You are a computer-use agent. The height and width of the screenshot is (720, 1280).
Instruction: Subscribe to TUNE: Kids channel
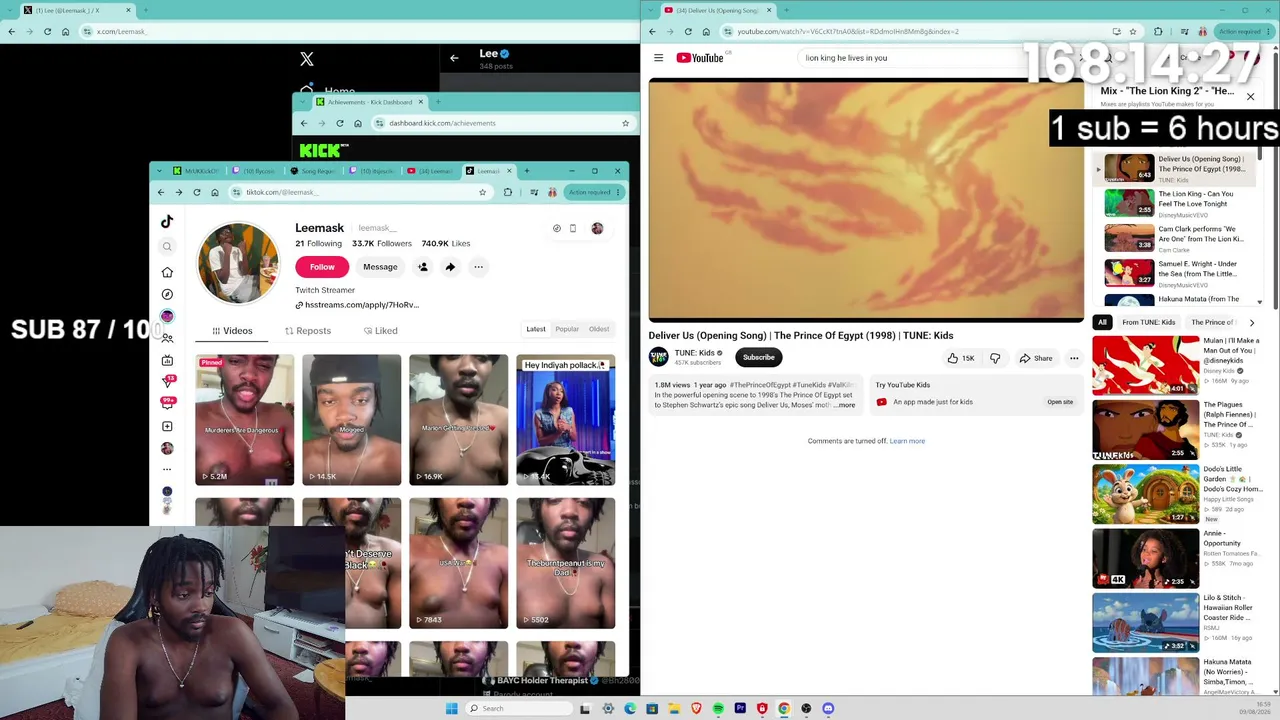point(759,357)
